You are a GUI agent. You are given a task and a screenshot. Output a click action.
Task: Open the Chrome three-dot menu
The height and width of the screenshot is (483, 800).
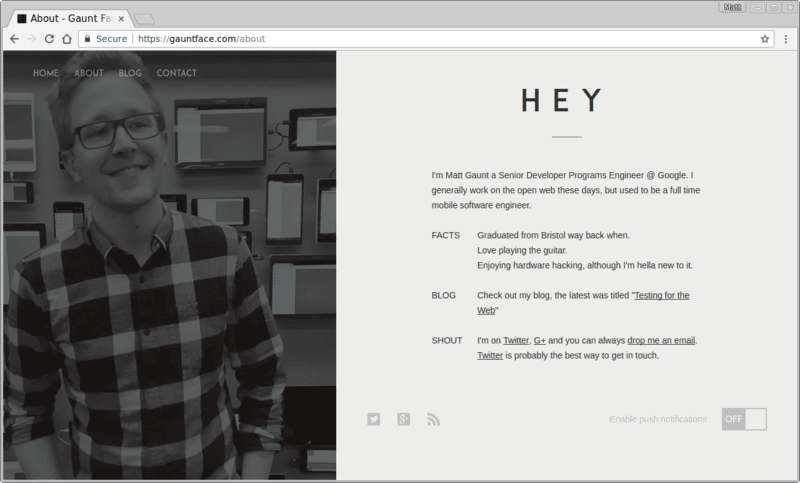pos(784,39)
